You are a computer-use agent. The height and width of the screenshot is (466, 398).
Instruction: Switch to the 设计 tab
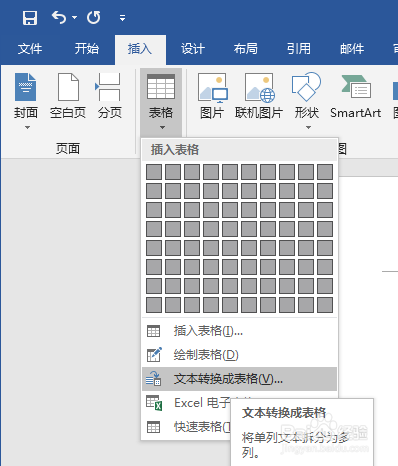[193, 49]
